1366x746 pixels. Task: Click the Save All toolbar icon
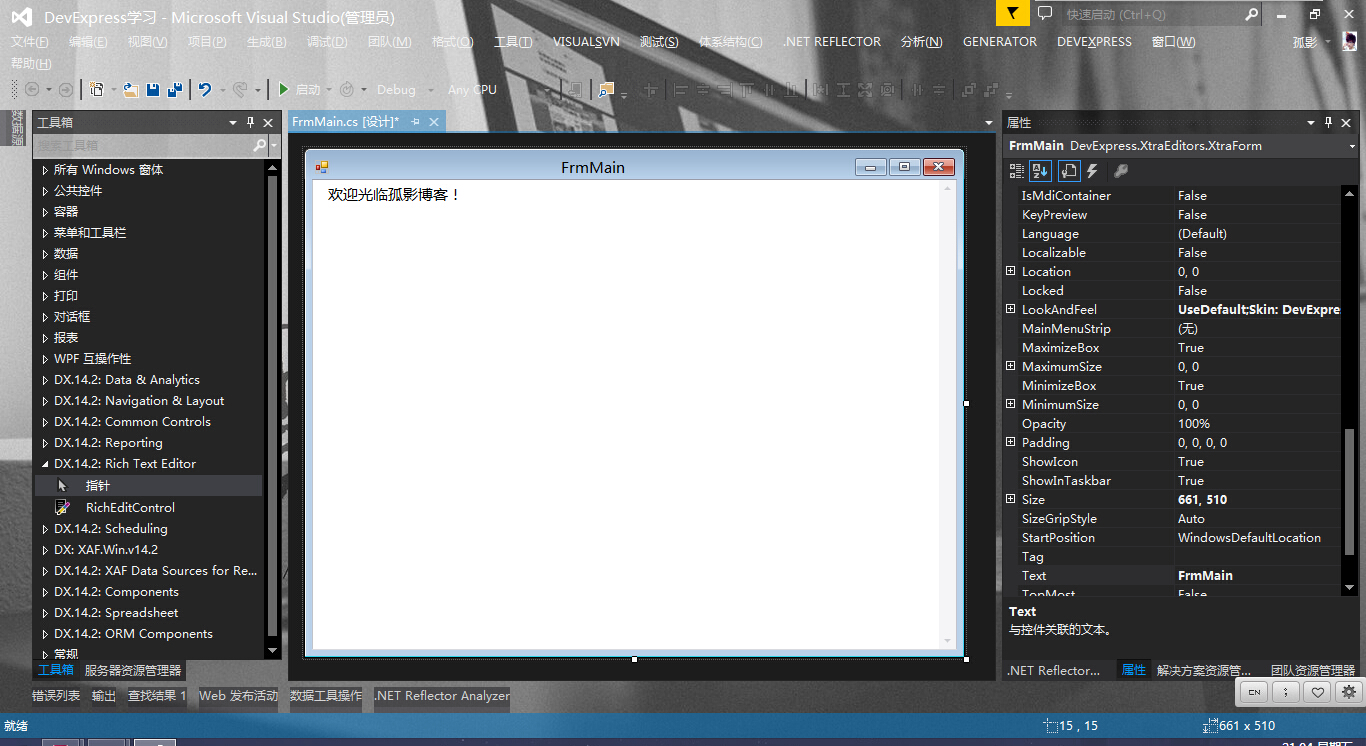tap(175, 89)
